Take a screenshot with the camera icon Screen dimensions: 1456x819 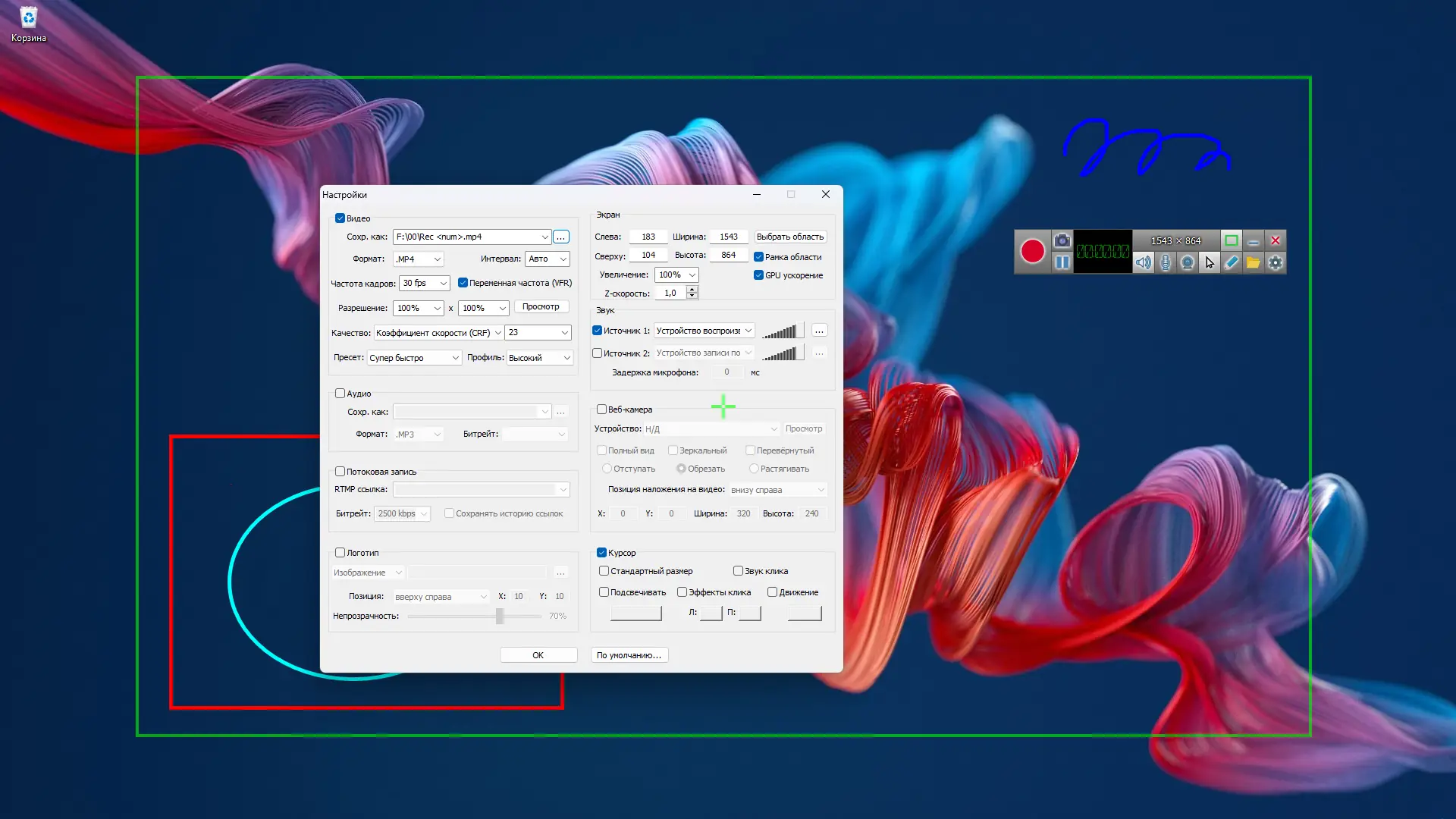[1062, 240]
